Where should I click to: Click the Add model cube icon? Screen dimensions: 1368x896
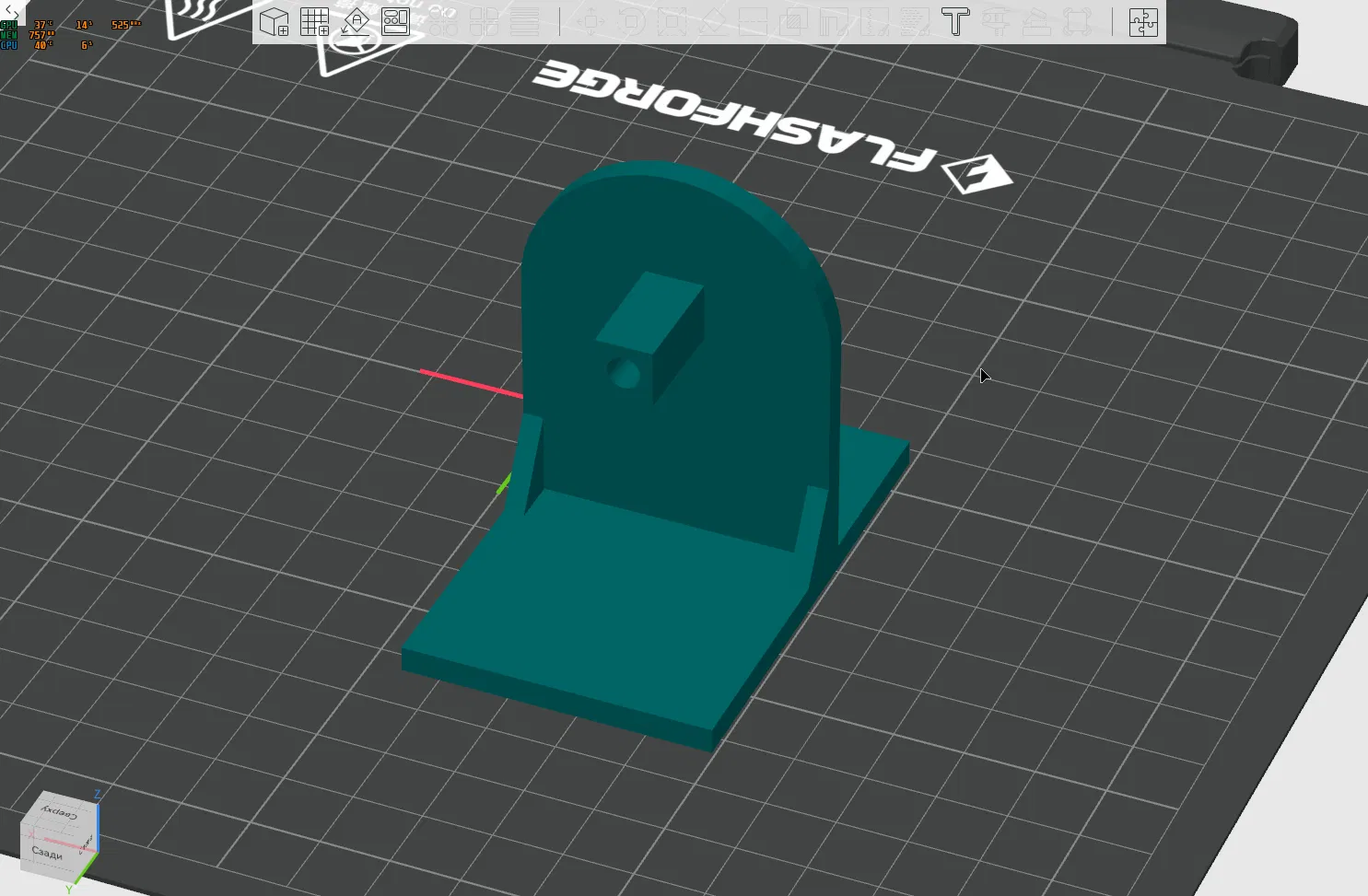pos(275,22)
